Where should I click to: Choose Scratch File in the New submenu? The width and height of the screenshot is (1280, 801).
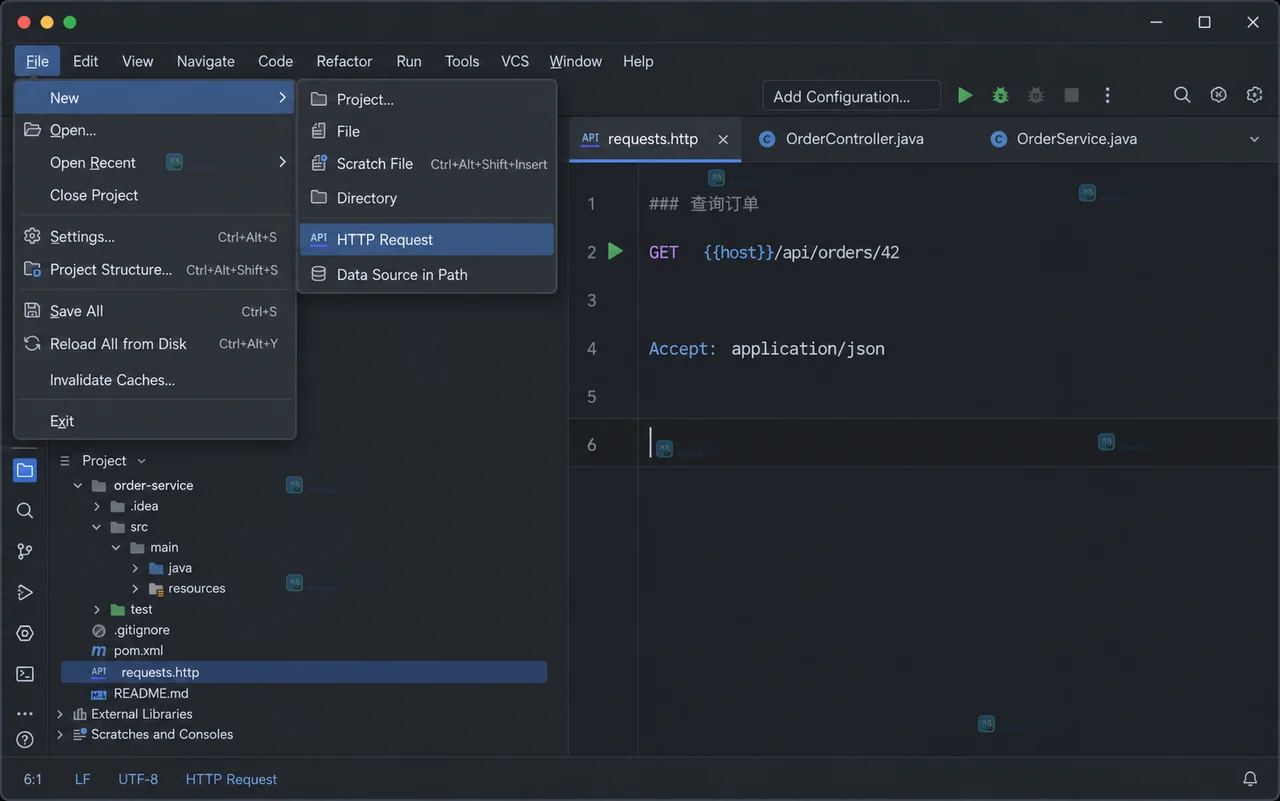tap(426, 164)
